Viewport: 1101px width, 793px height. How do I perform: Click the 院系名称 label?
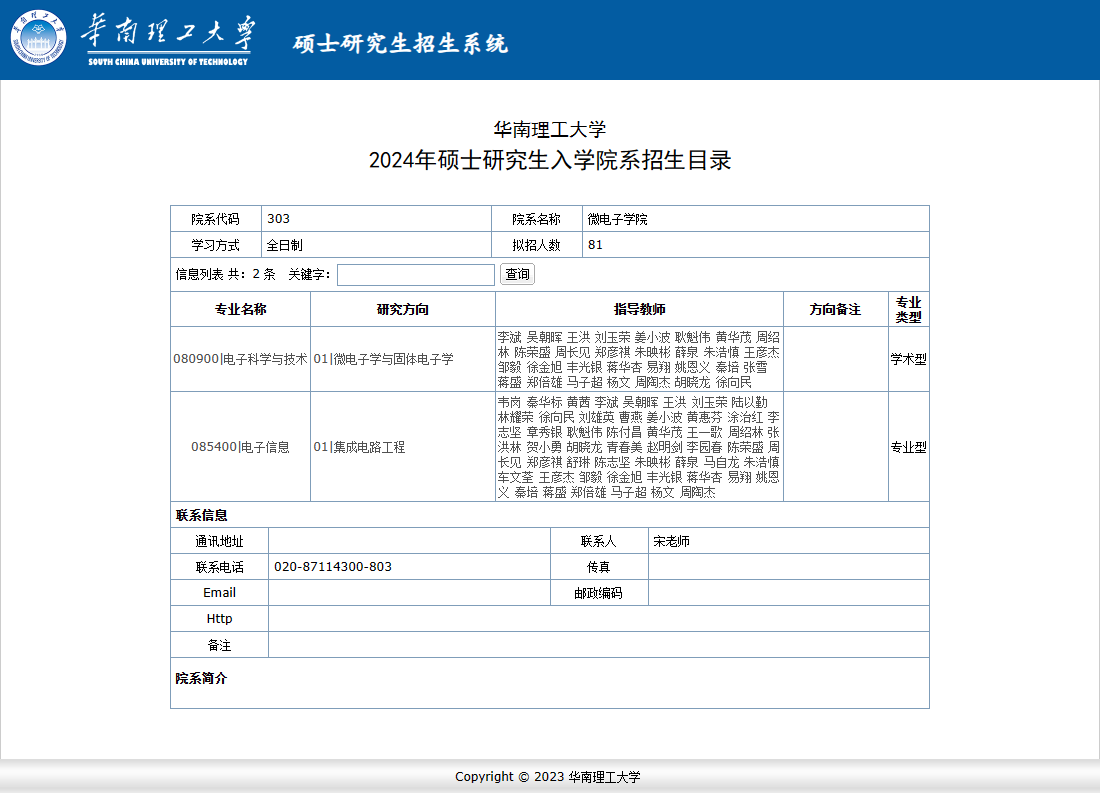pyautogui.click(x=536, y=219)
